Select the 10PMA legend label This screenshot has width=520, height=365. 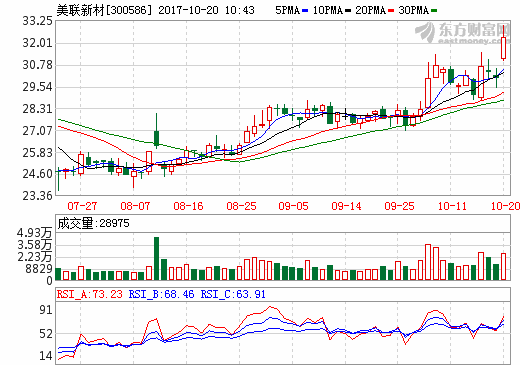point(328,10)
